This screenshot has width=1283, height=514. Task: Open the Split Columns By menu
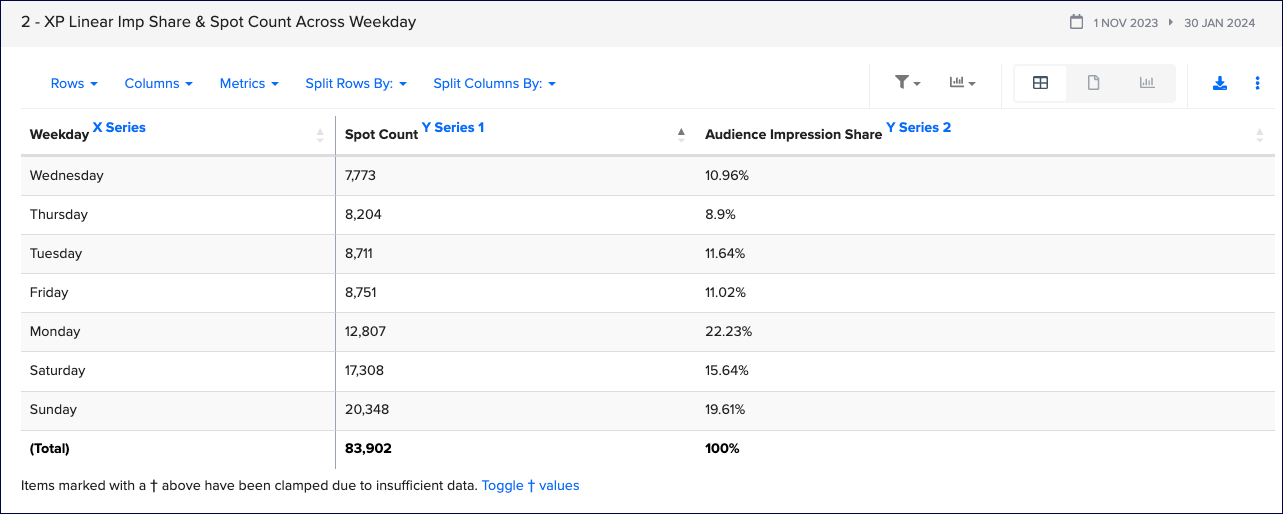click(x=494, y=84)
